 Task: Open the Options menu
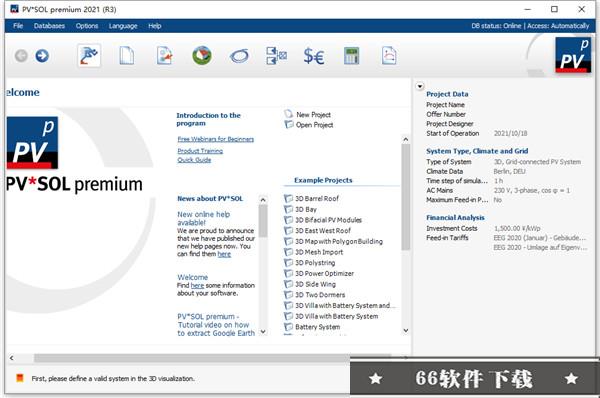coord(87,26)
